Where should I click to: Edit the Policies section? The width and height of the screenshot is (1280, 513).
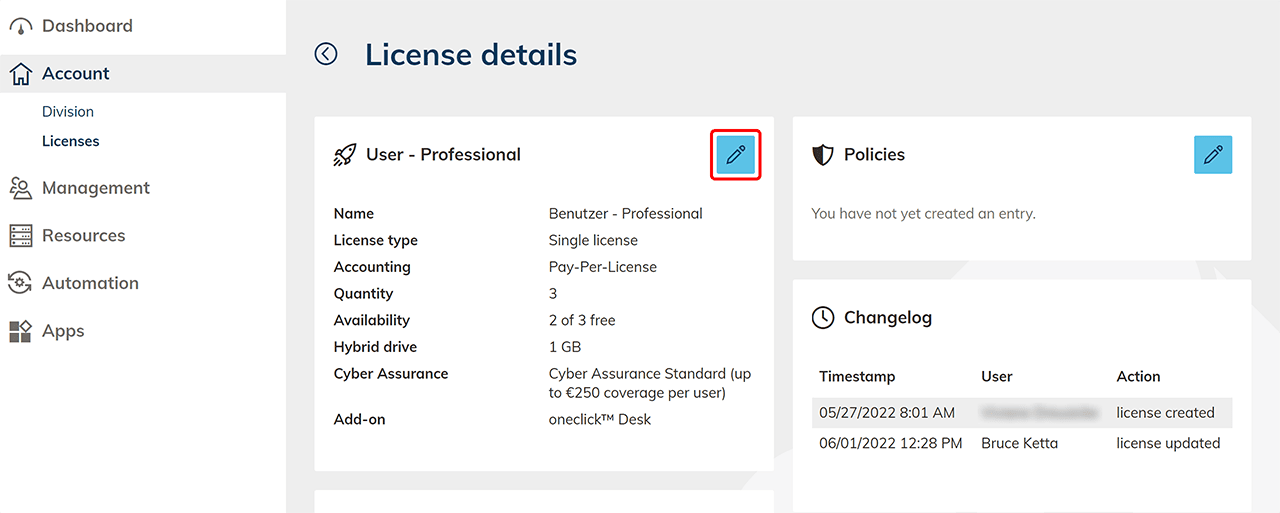point(1213,155)
